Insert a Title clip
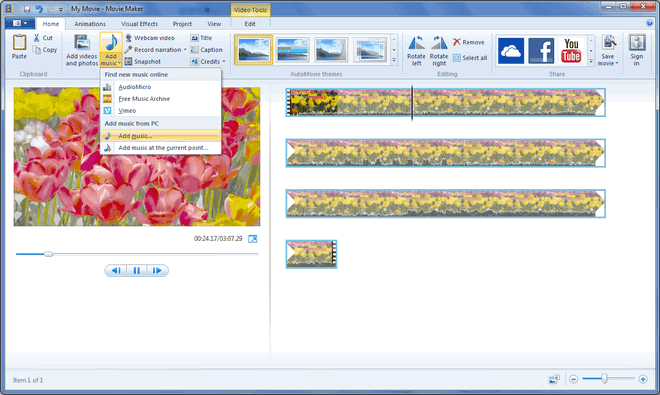660x395 pixels. click(x=201, y=38)
